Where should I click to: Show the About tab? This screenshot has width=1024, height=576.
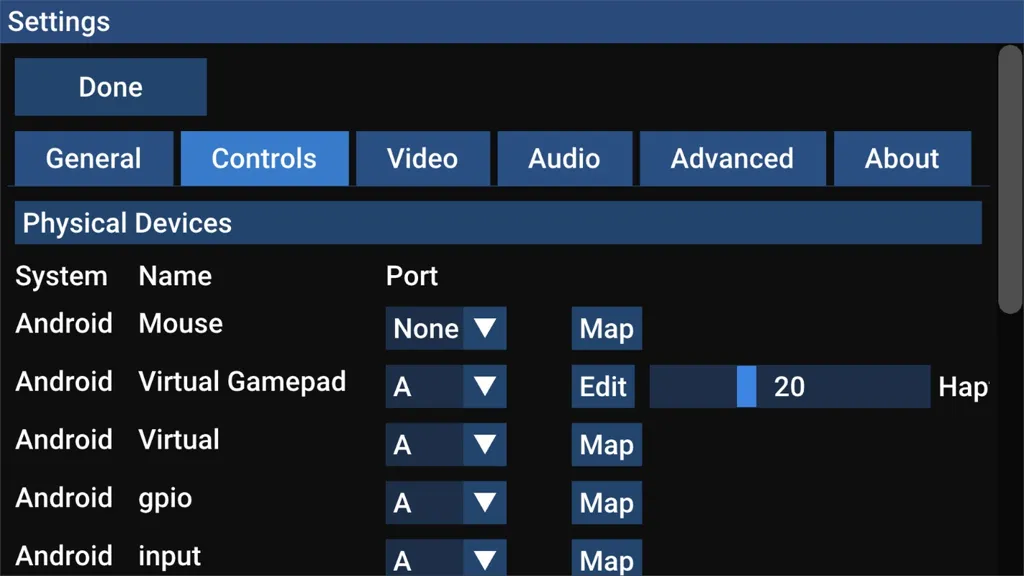click(x=903, y=159)
